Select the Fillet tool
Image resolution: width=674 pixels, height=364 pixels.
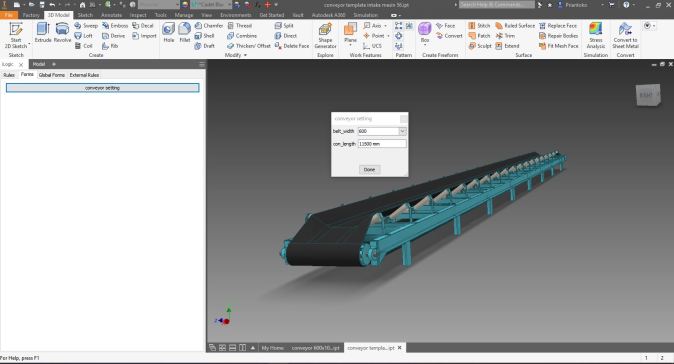tap(184, 33)
